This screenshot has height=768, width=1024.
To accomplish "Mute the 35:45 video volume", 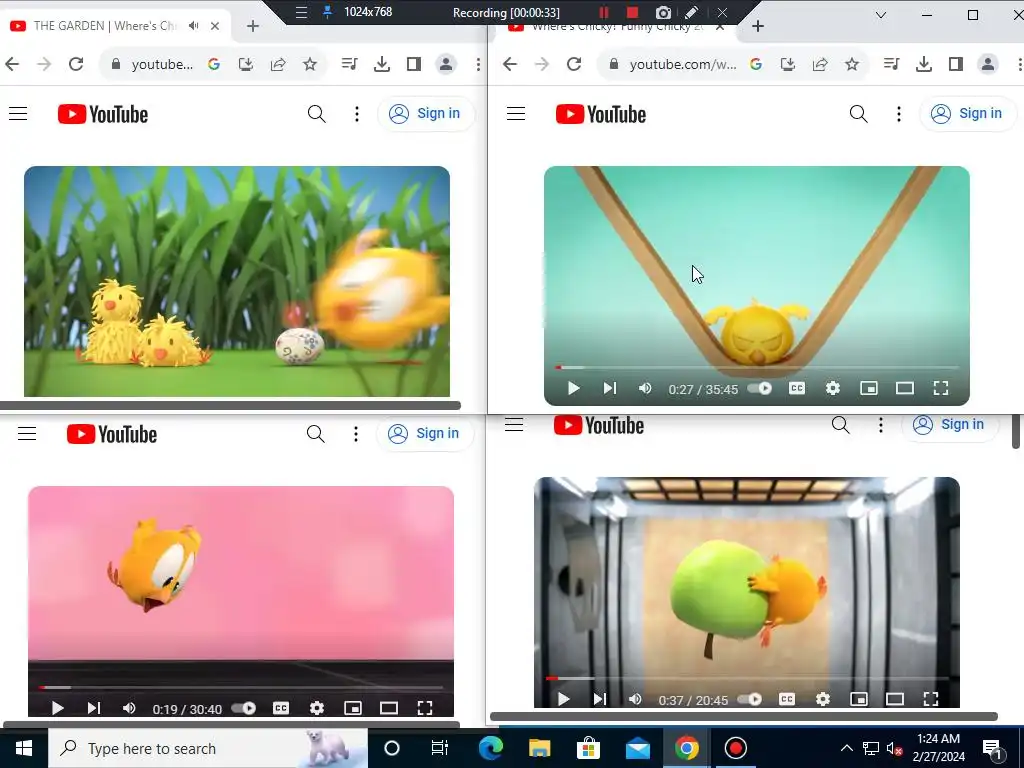I will (645, 389).
